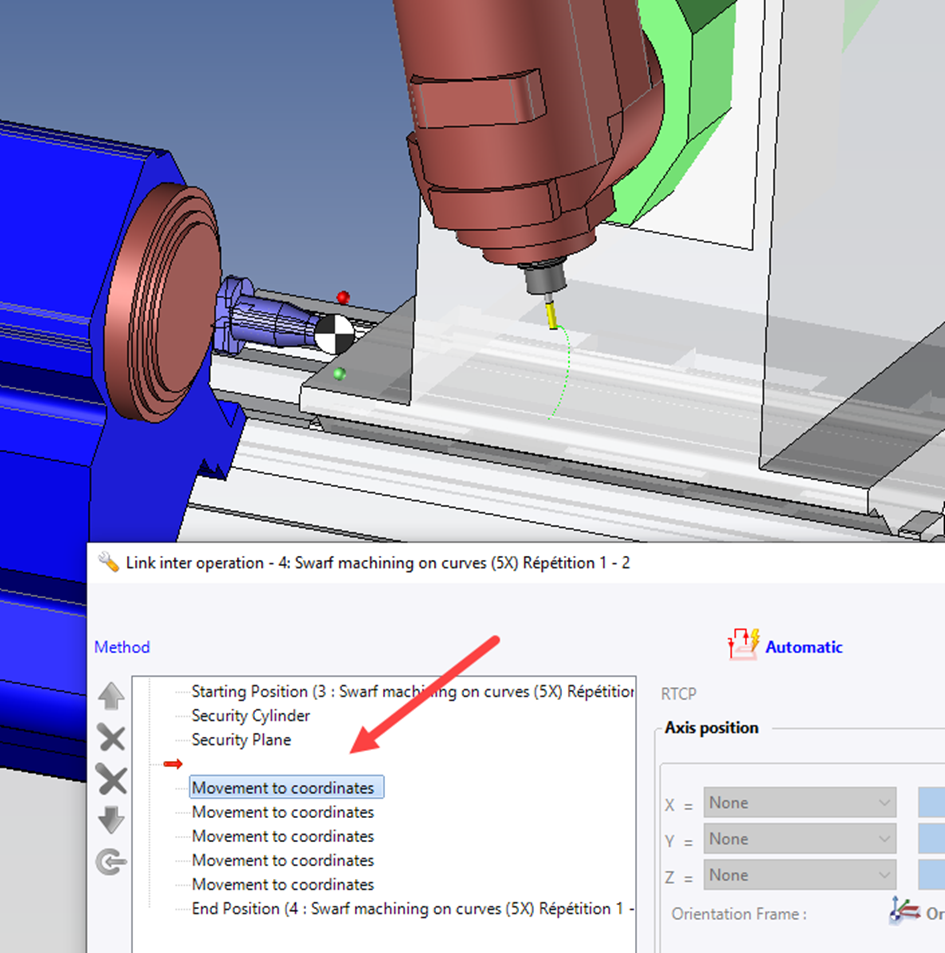945x953 pixels.
Task: Move selected link step up with arrow
Action: (x=111, y=697)
